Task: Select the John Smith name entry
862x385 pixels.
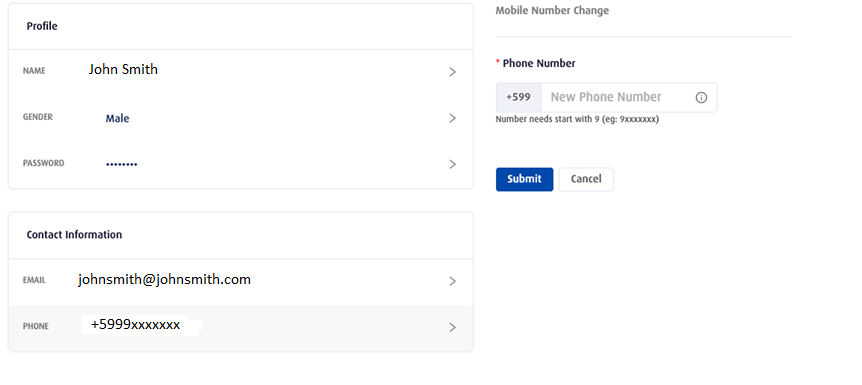Action: [123, 69]
